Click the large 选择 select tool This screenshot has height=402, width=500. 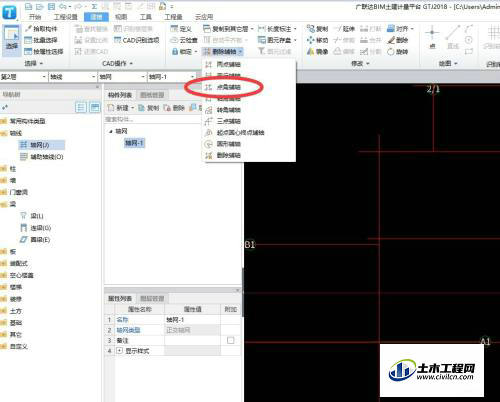click(x=12, y=40)
